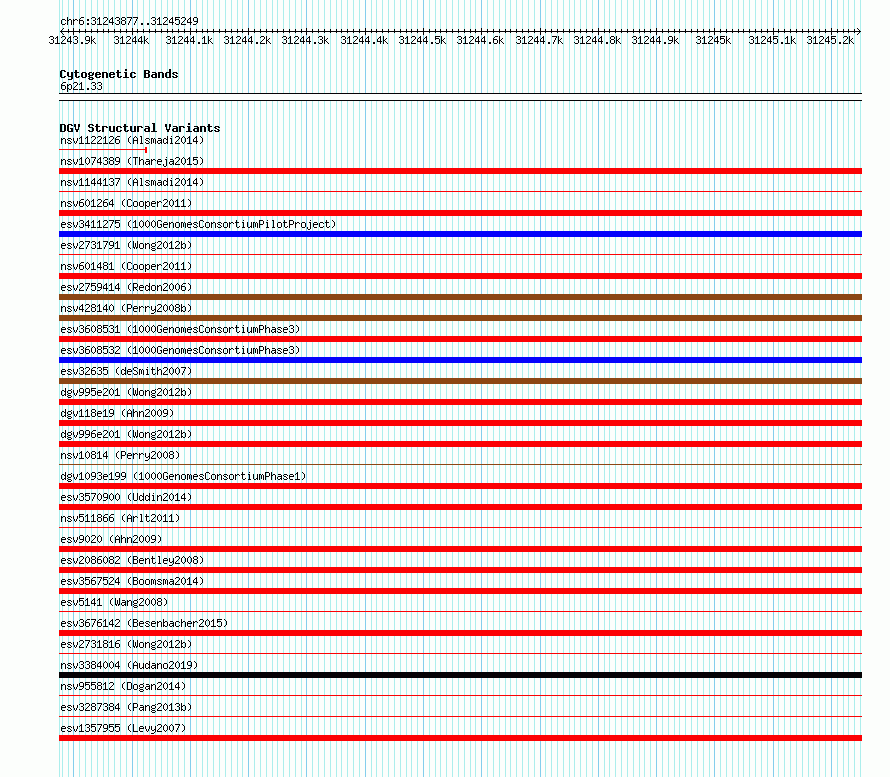Click the 31244.8k ruler tick label
The height and width of the screenshot is (777, 890).
coord(597,40)
